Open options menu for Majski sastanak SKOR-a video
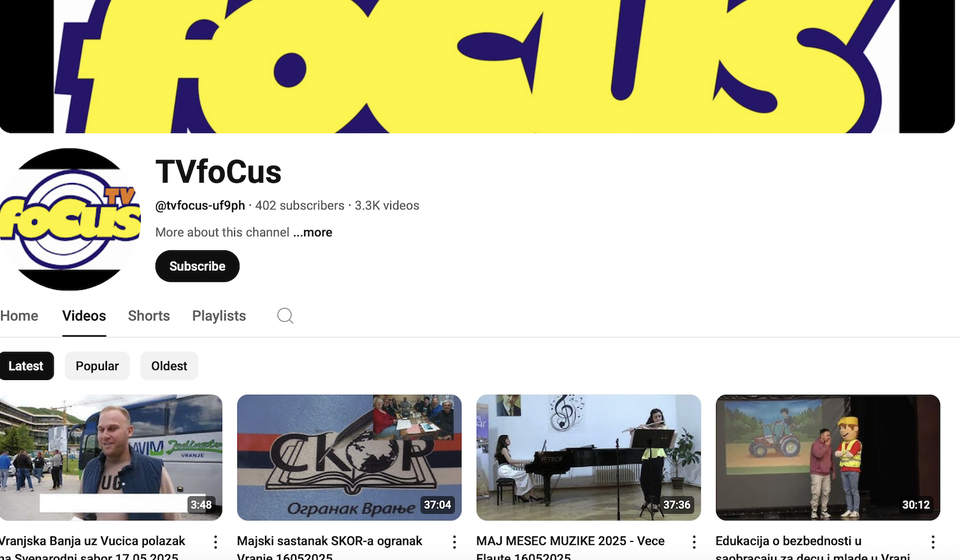Screen dimensions: 960x560 454,542
